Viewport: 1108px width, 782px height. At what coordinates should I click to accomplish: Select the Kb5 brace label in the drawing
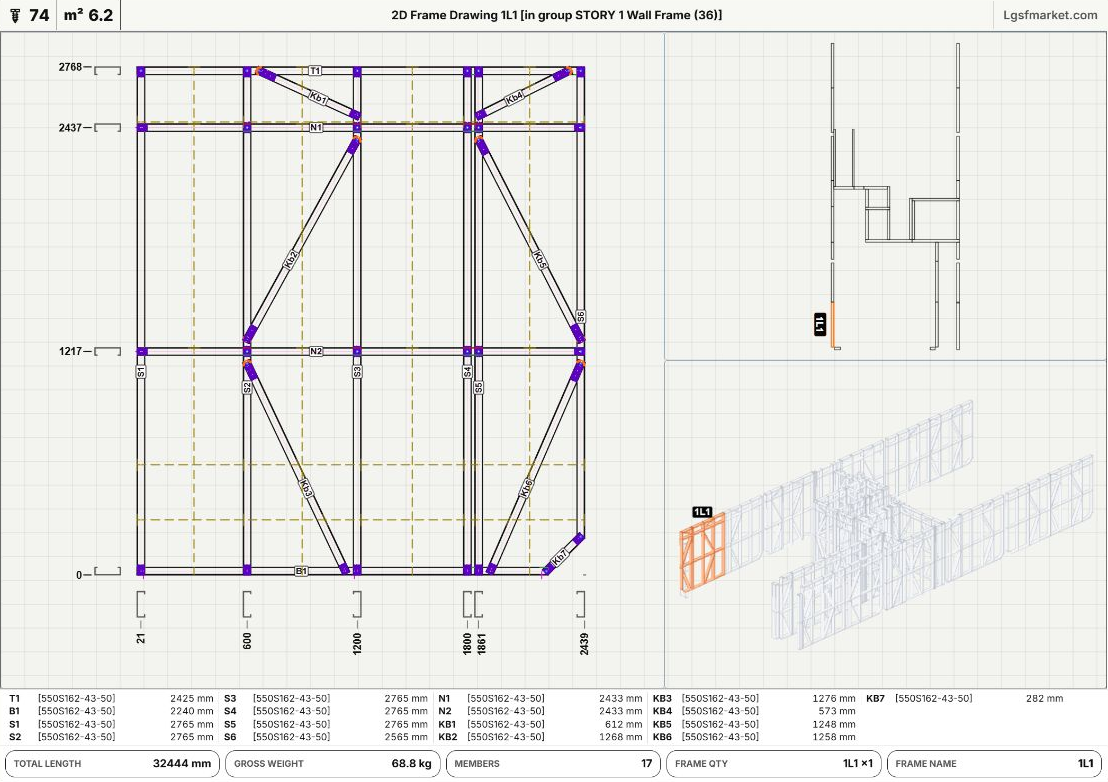coord(539,260)
